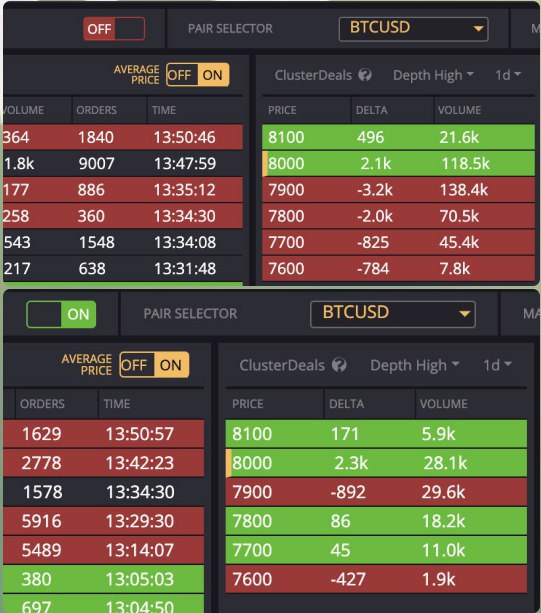The height and width of the screenshot is (613, 541).
Task: Select the 8100 row with delta 496
Action: click(x=398, y=137)
